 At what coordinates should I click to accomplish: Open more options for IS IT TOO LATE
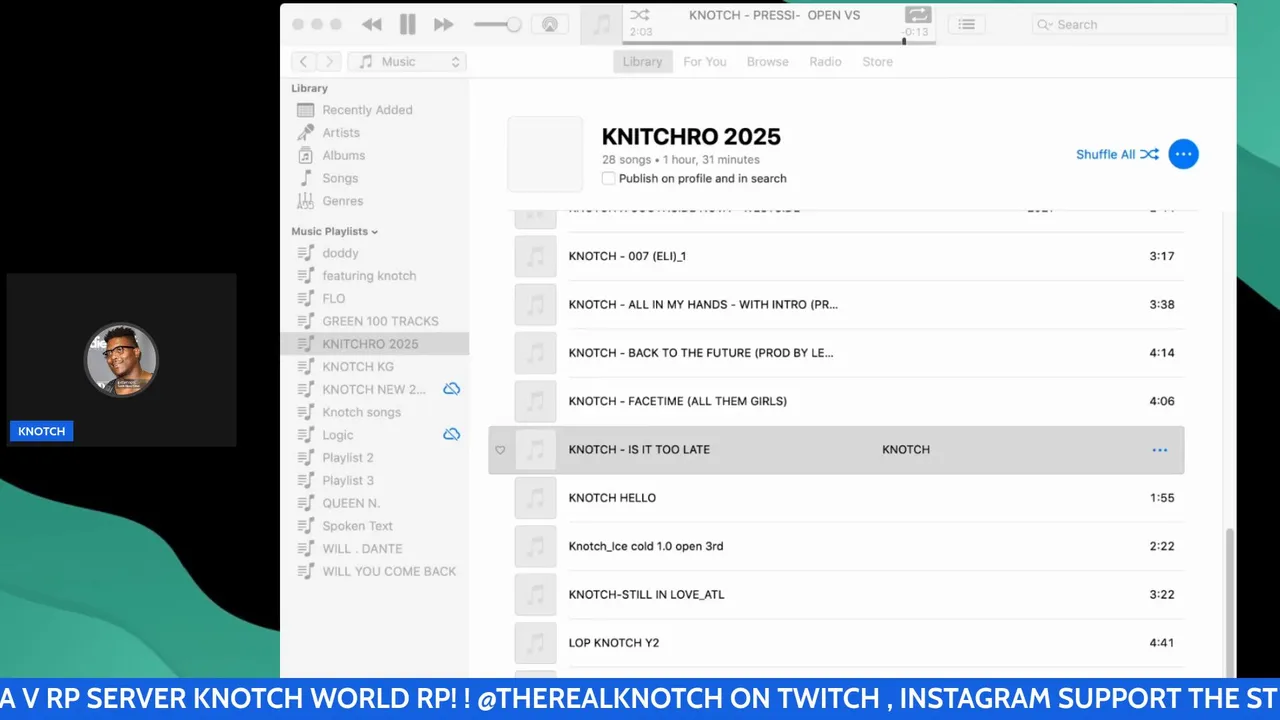(x=1159, y=450)
